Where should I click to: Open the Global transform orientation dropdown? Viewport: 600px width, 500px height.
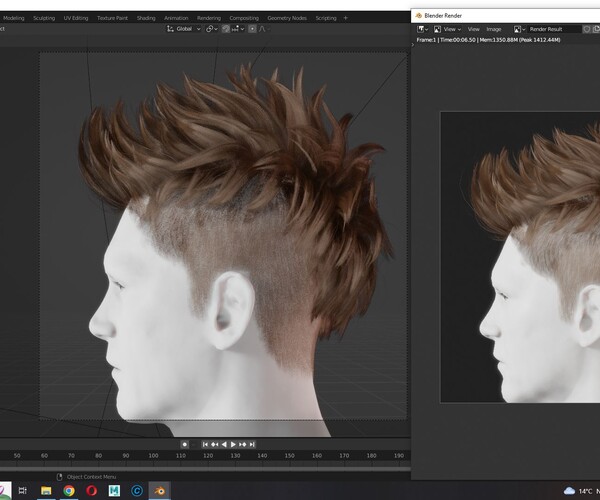pos(184,29)
